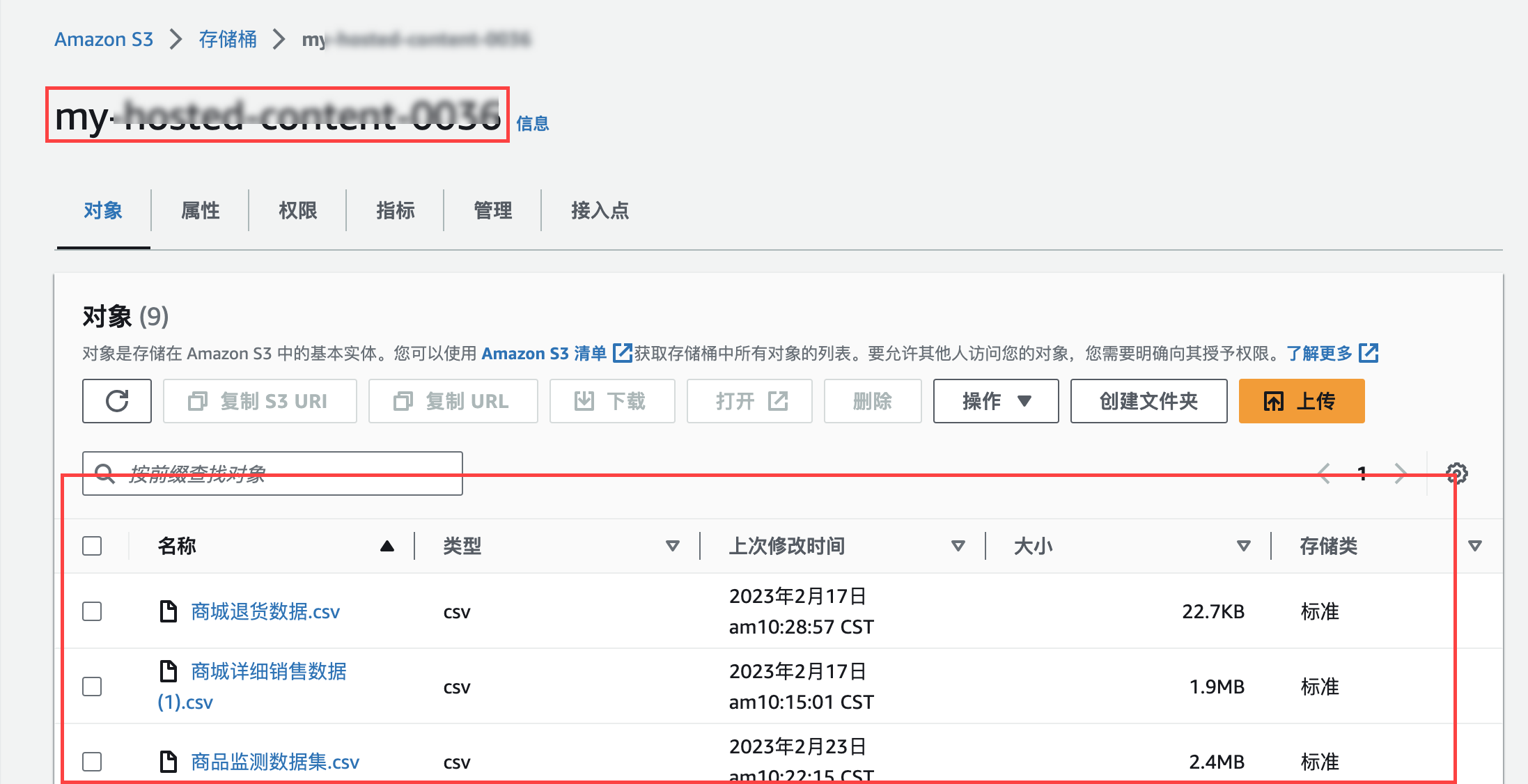This screenshot has height=784, width=1528.
Task: Click the 存储桶 breadcrumb link
Action: point(228,39)
